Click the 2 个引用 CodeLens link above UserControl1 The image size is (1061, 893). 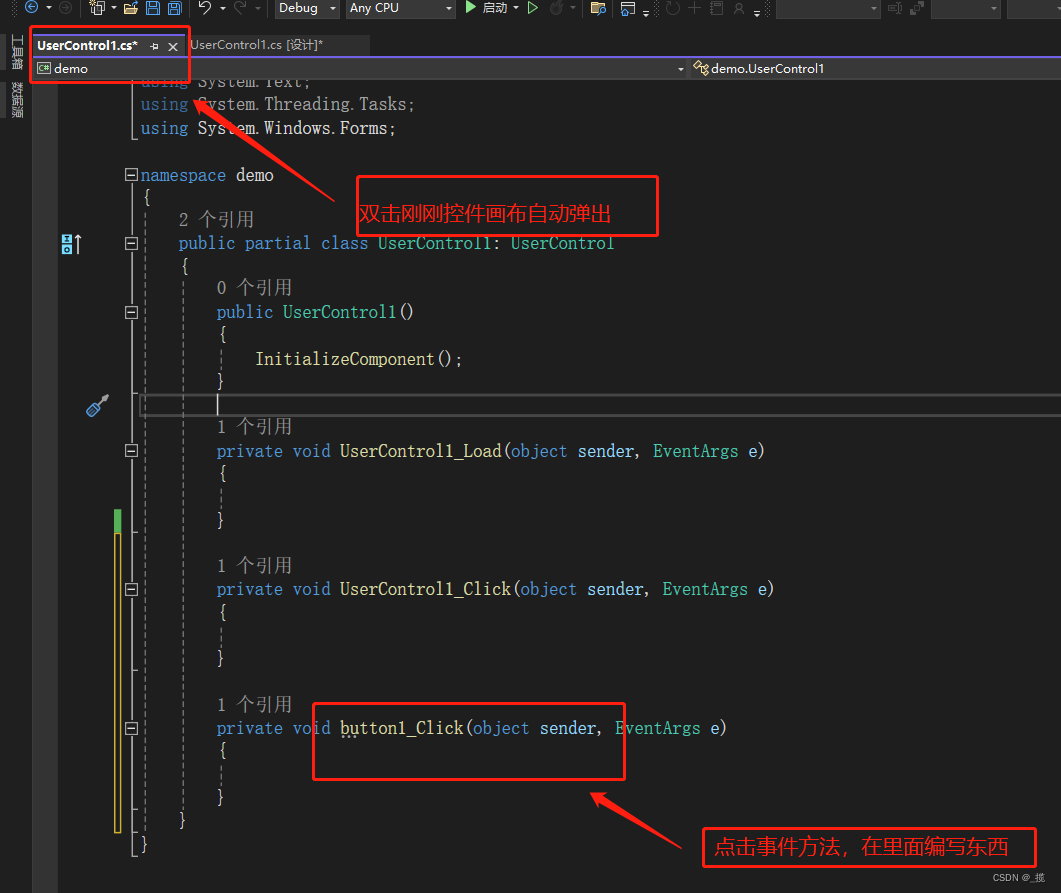point(216,218)
